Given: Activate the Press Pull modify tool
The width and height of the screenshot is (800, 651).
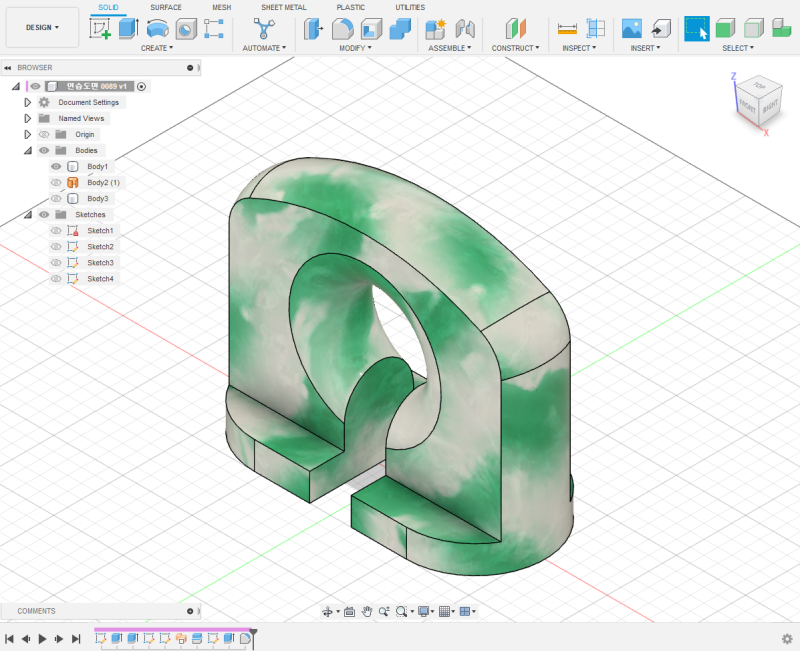Looking at the screenshot, I should pyautogui.click(x=311, y=28).
